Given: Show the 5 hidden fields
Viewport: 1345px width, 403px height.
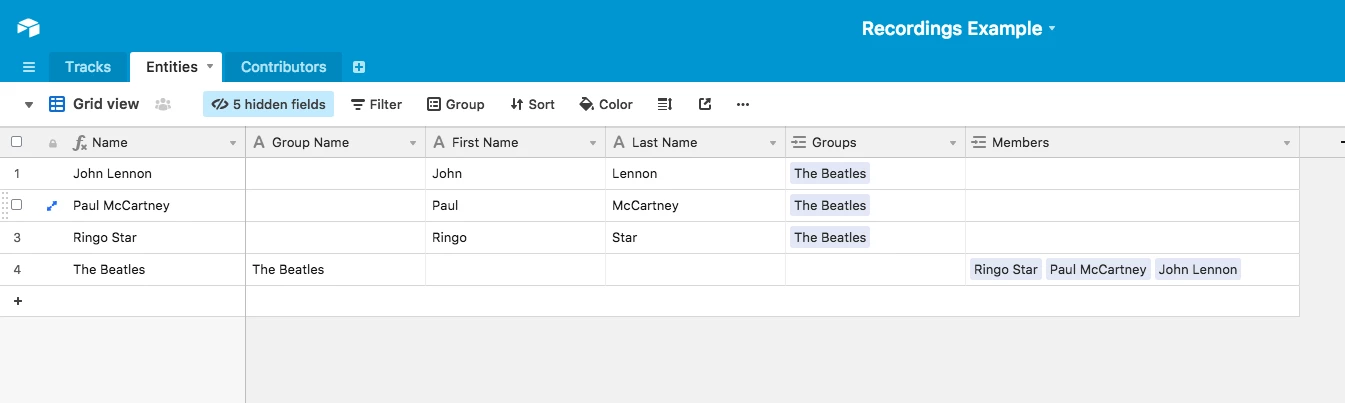Looking at the screenshot, I should coord(268,104).
